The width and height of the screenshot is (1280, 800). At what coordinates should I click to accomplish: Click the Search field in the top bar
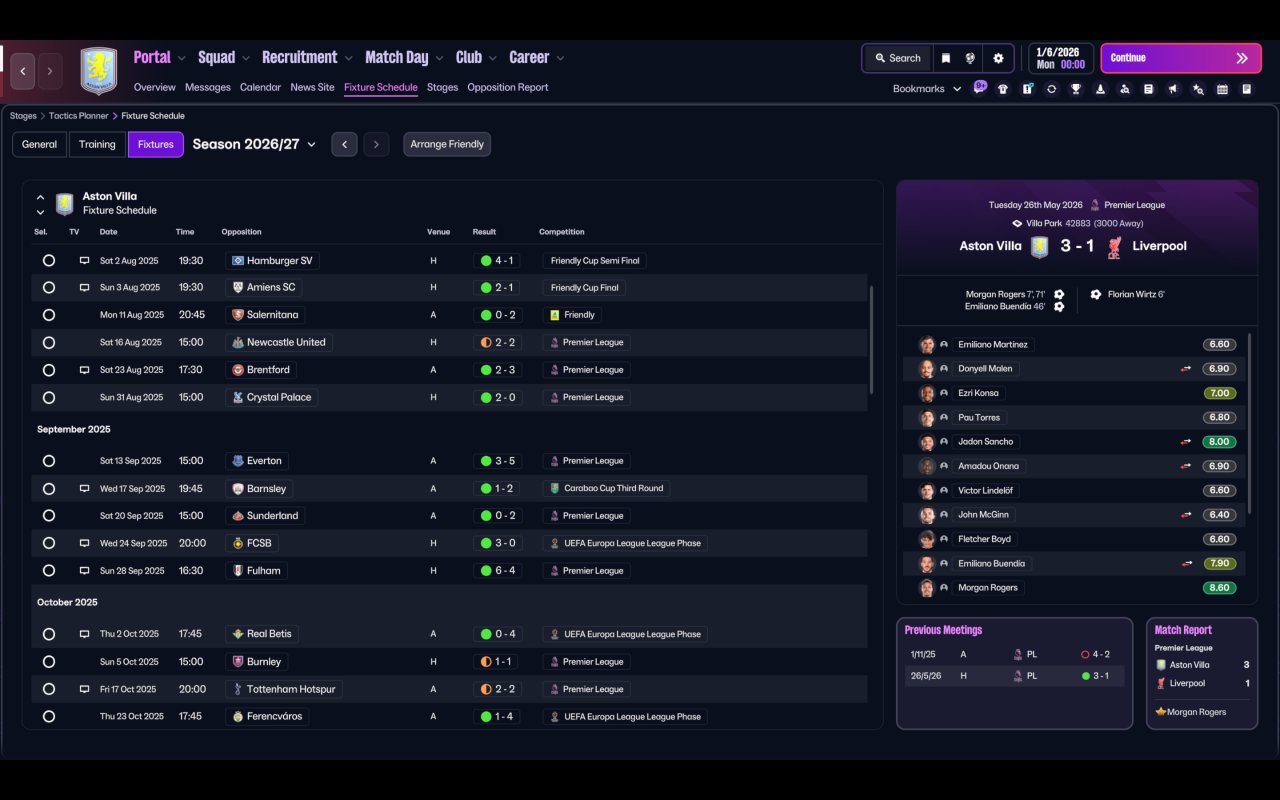(x=897, y=58)
